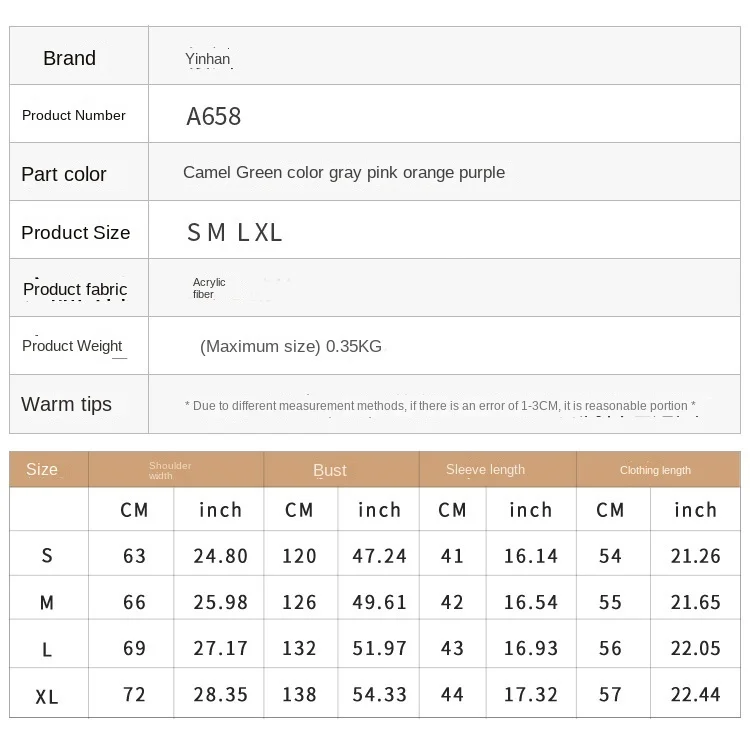Click the XL row label in measurements table
This screenshot has height=742, width=750.
pyautogui.click(x=47, y=697)
